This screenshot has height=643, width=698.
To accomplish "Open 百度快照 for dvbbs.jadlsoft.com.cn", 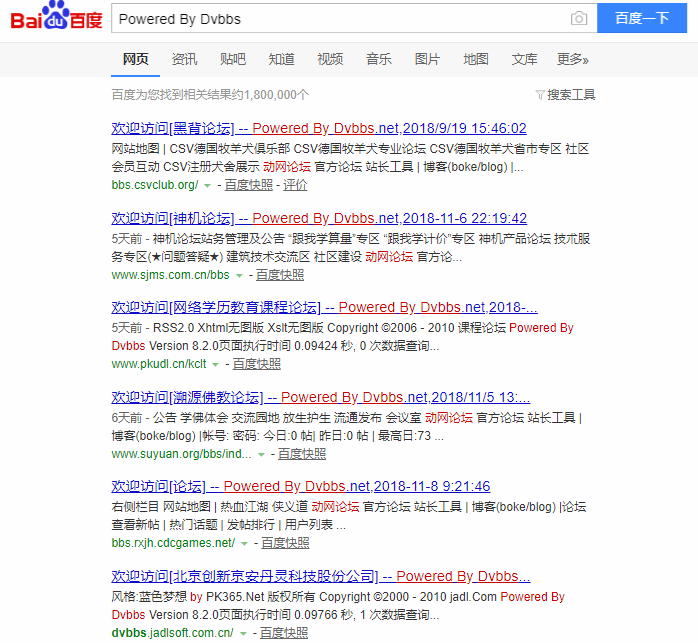I will click(284, 633).
